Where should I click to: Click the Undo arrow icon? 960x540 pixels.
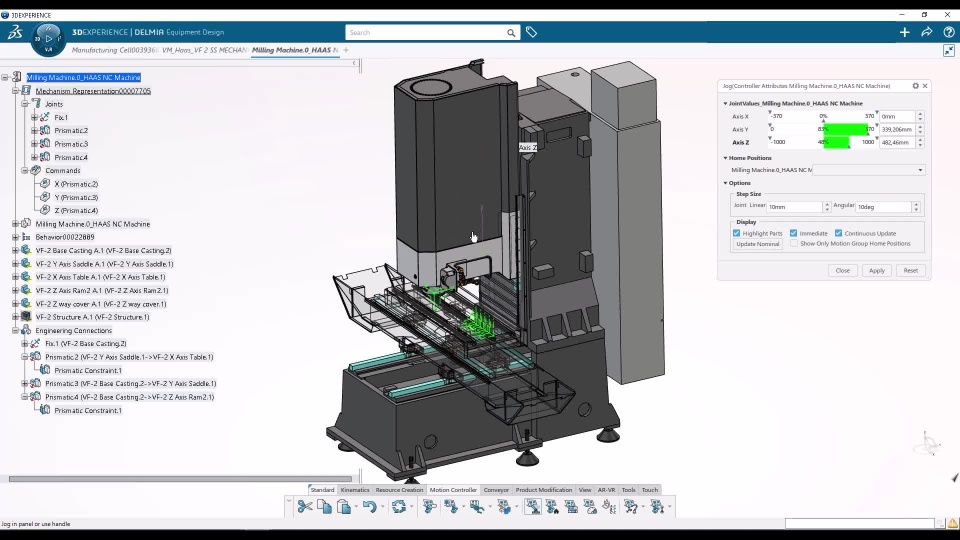(369, 506)
